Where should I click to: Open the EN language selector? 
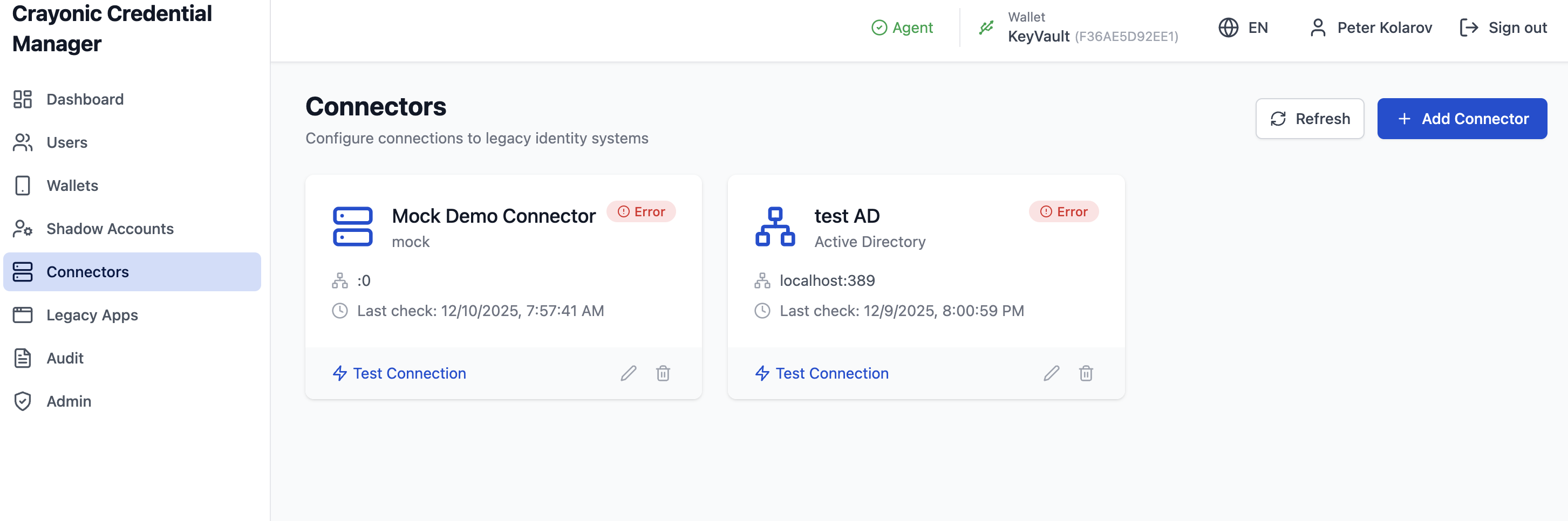click(x=1243, y=28)
